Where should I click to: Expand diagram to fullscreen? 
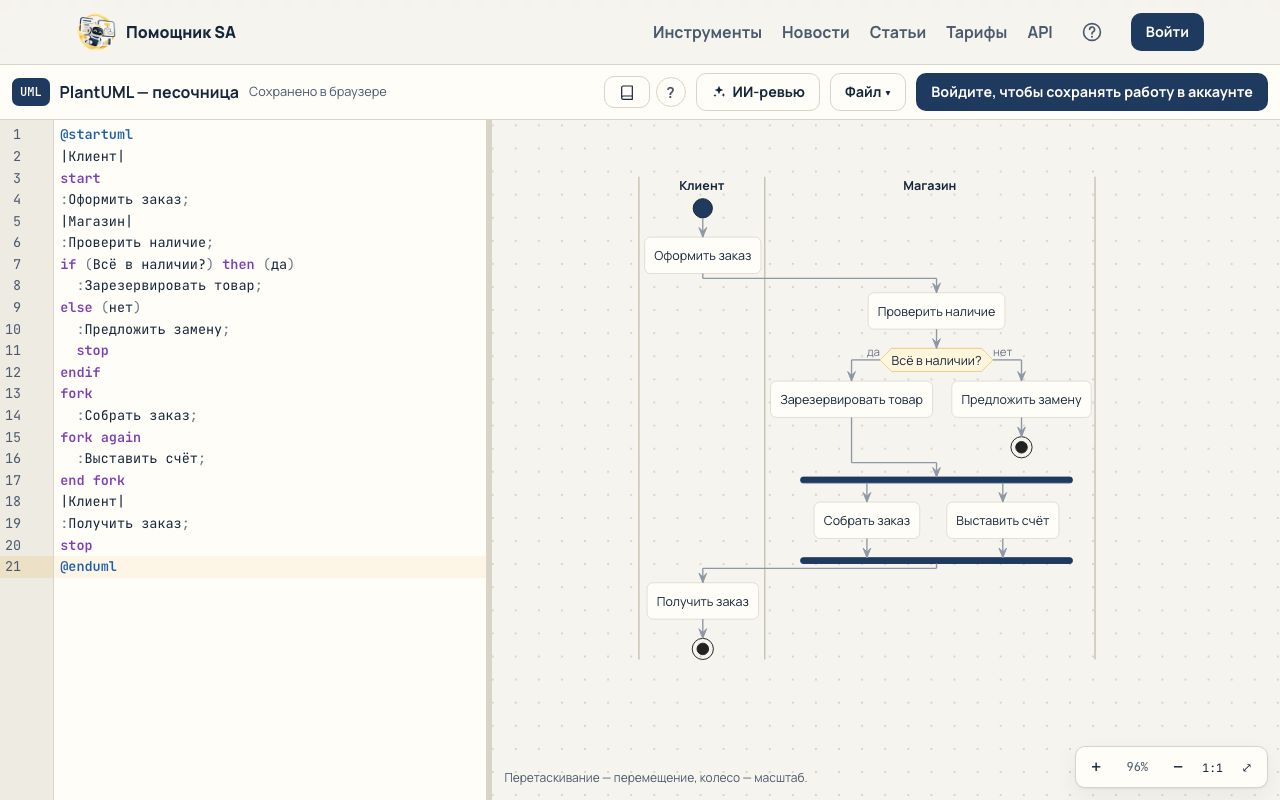[x=1247, y=767]
